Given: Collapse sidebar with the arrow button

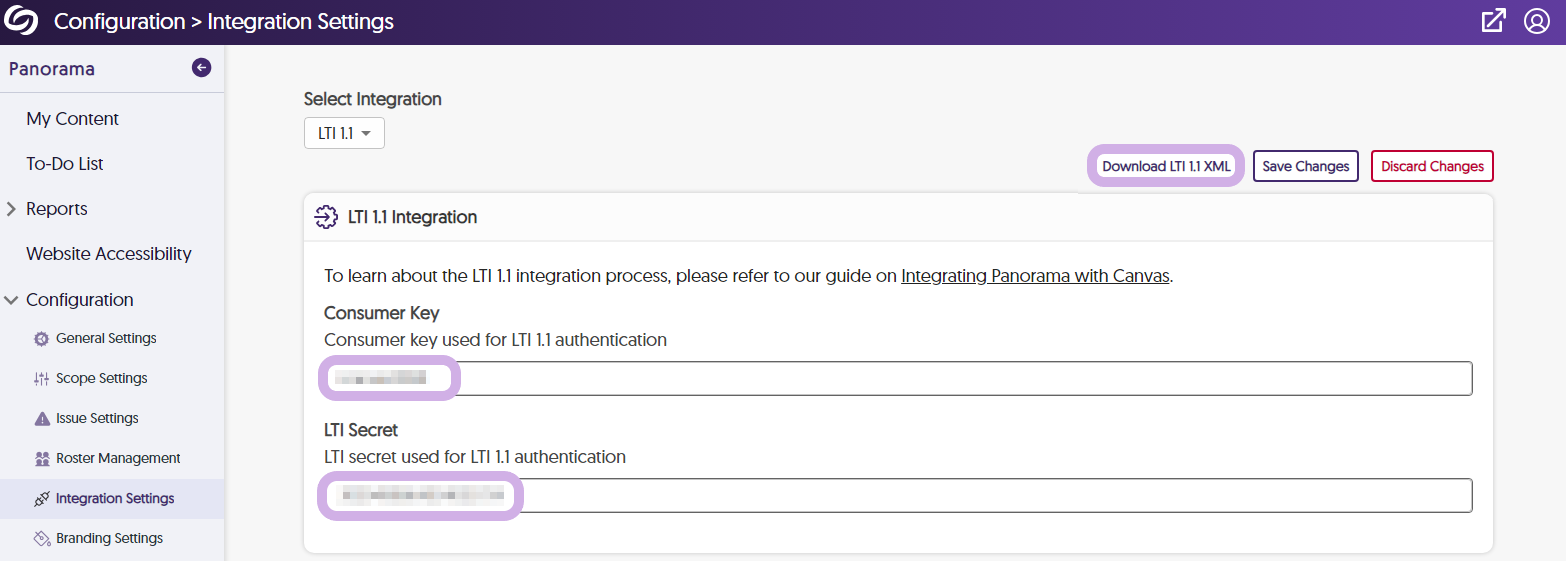Looking at the screenshot, I should (201, 68).
